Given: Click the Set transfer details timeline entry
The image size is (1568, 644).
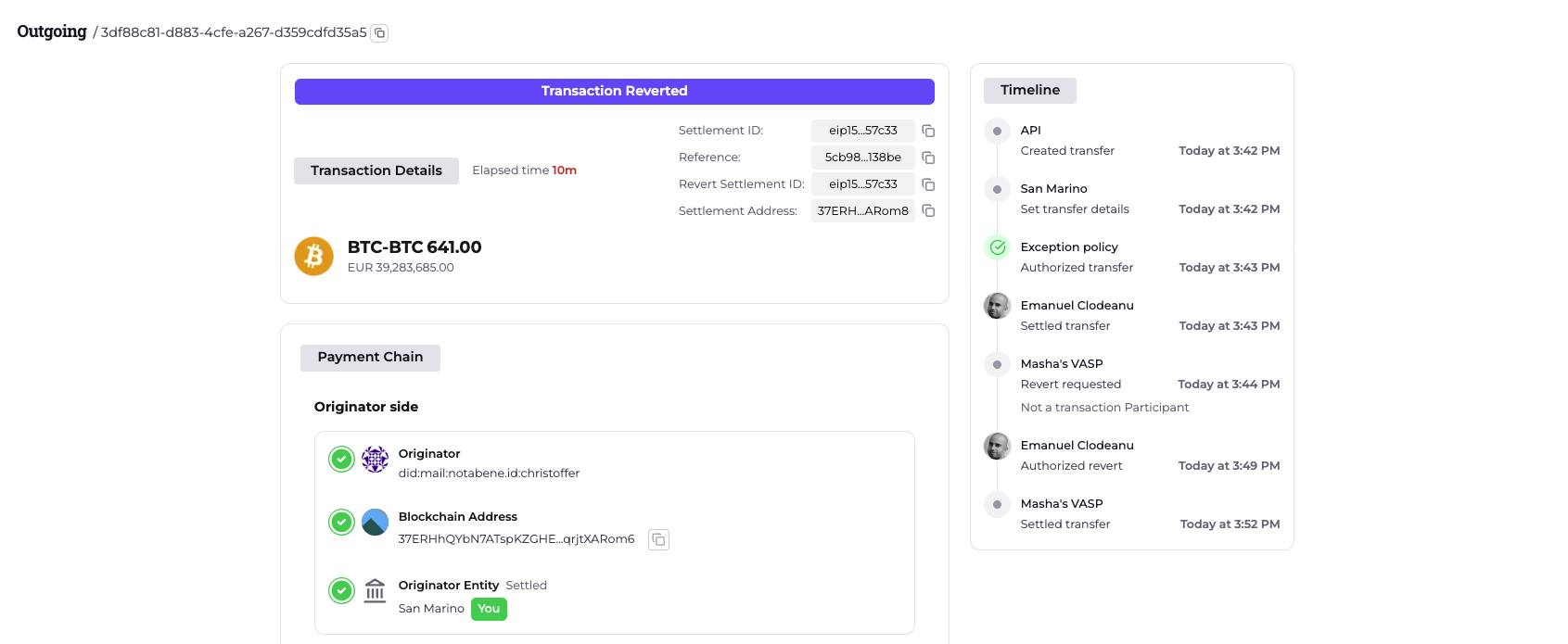Looking at the screenshot, I should tap(1075, 209).
